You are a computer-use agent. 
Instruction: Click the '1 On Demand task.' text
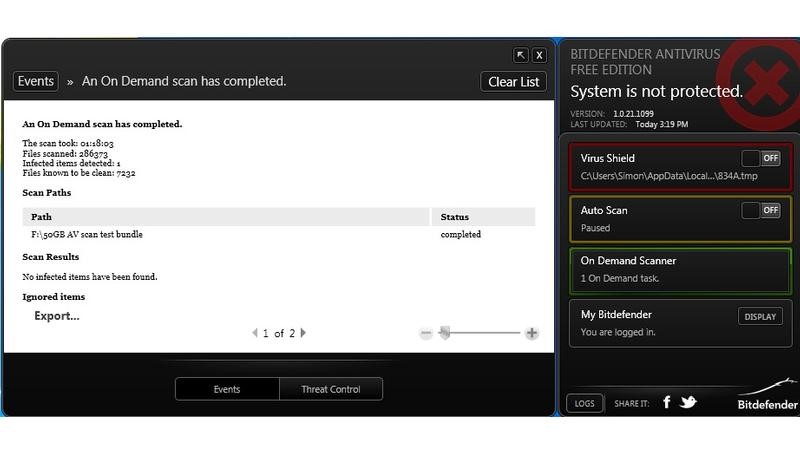pos(619,279)
